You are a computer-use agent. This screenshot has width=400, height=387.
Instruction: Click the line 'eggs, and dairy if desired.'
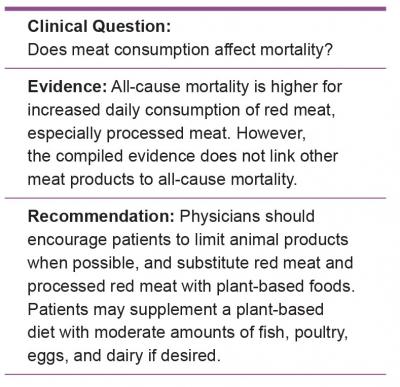[x=124, y=356]
